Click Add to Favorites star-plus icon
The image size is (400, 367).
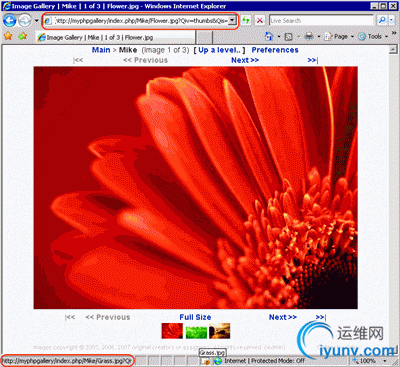coord(22,36)
